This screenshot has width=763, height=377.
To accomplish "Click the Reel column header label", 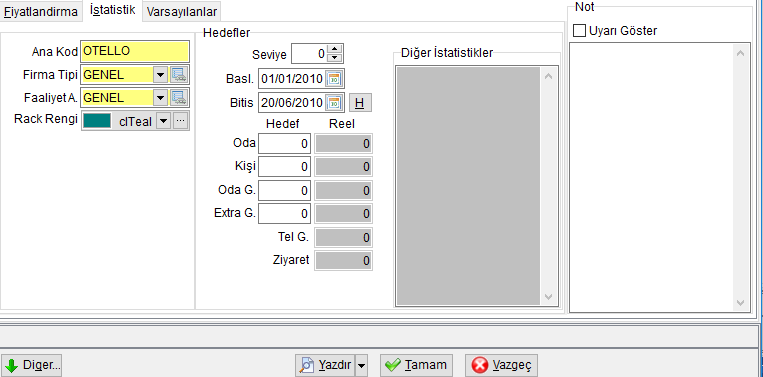I will (342, 124).
